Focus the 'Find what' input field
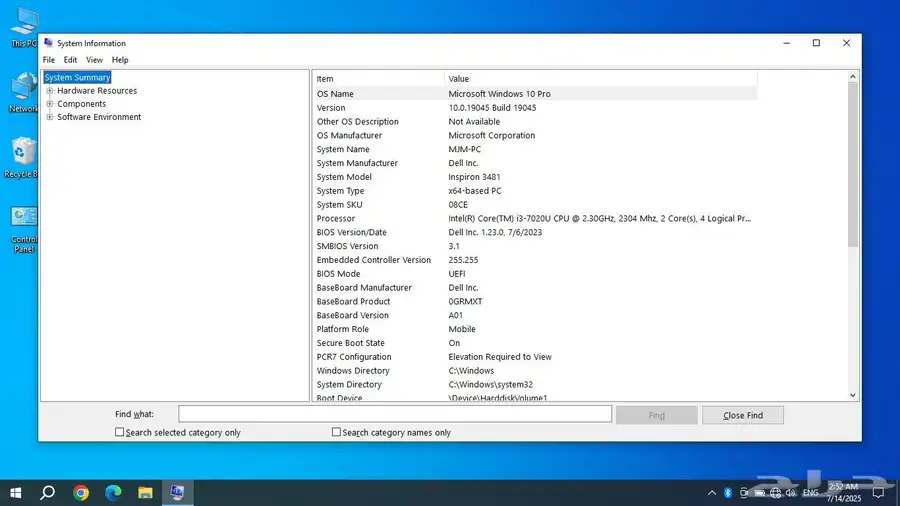Viewport: 900px width, 506px height. tap(395, 414)
